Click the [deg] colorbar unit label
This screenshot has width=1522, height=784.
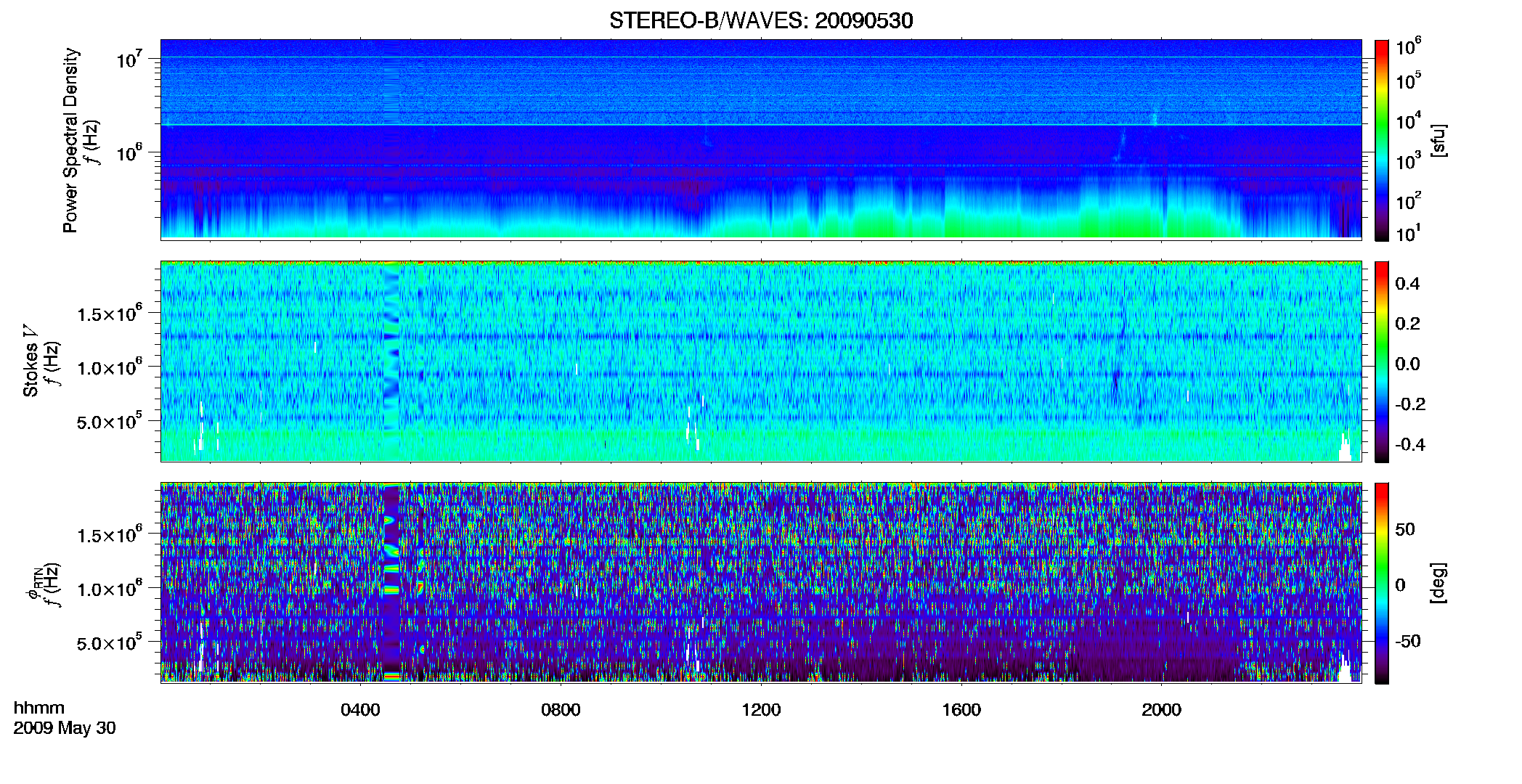pos(1438,583)
